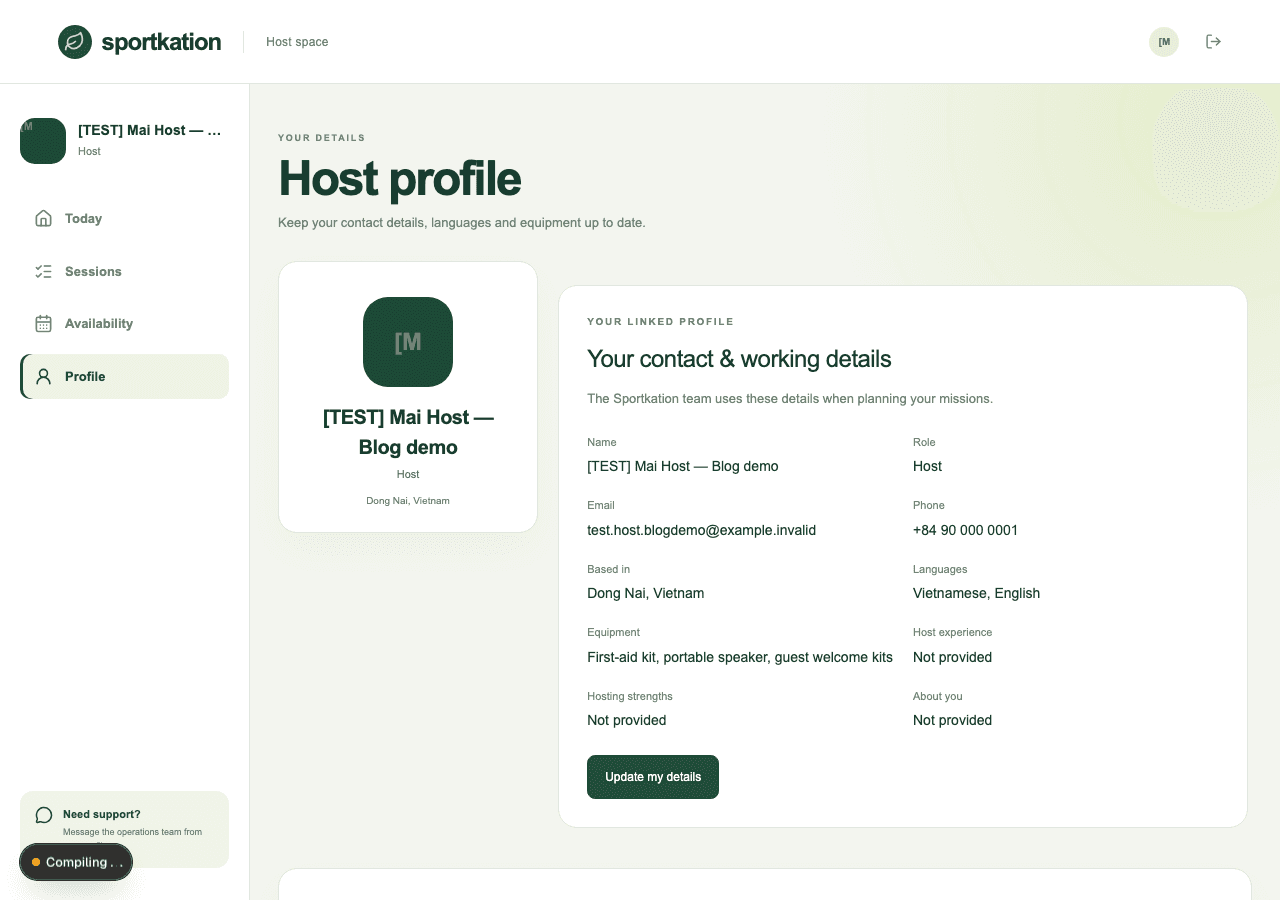Open the Today menu item
The height and width of the screenshot is (900, 1280).
click(x=124, y=219)
